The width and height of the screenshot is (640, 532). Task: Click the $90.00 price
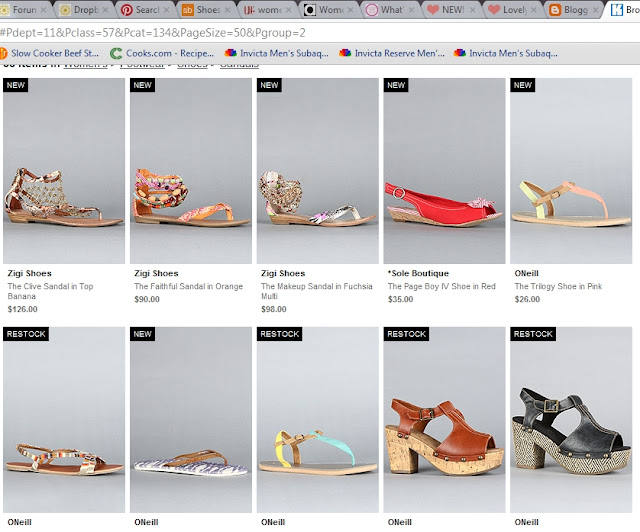click(x=147, y=299)
